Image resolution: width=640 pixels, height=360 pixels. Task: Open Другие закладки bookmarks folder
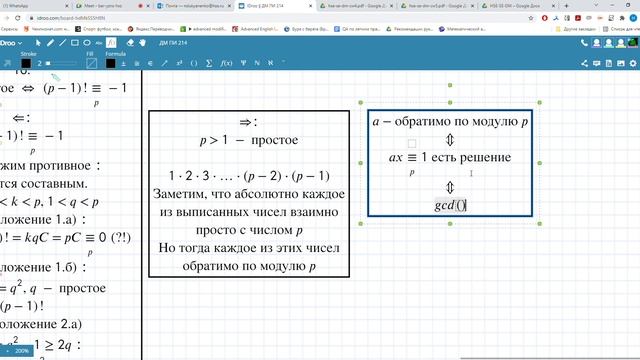tap(576, 29)
